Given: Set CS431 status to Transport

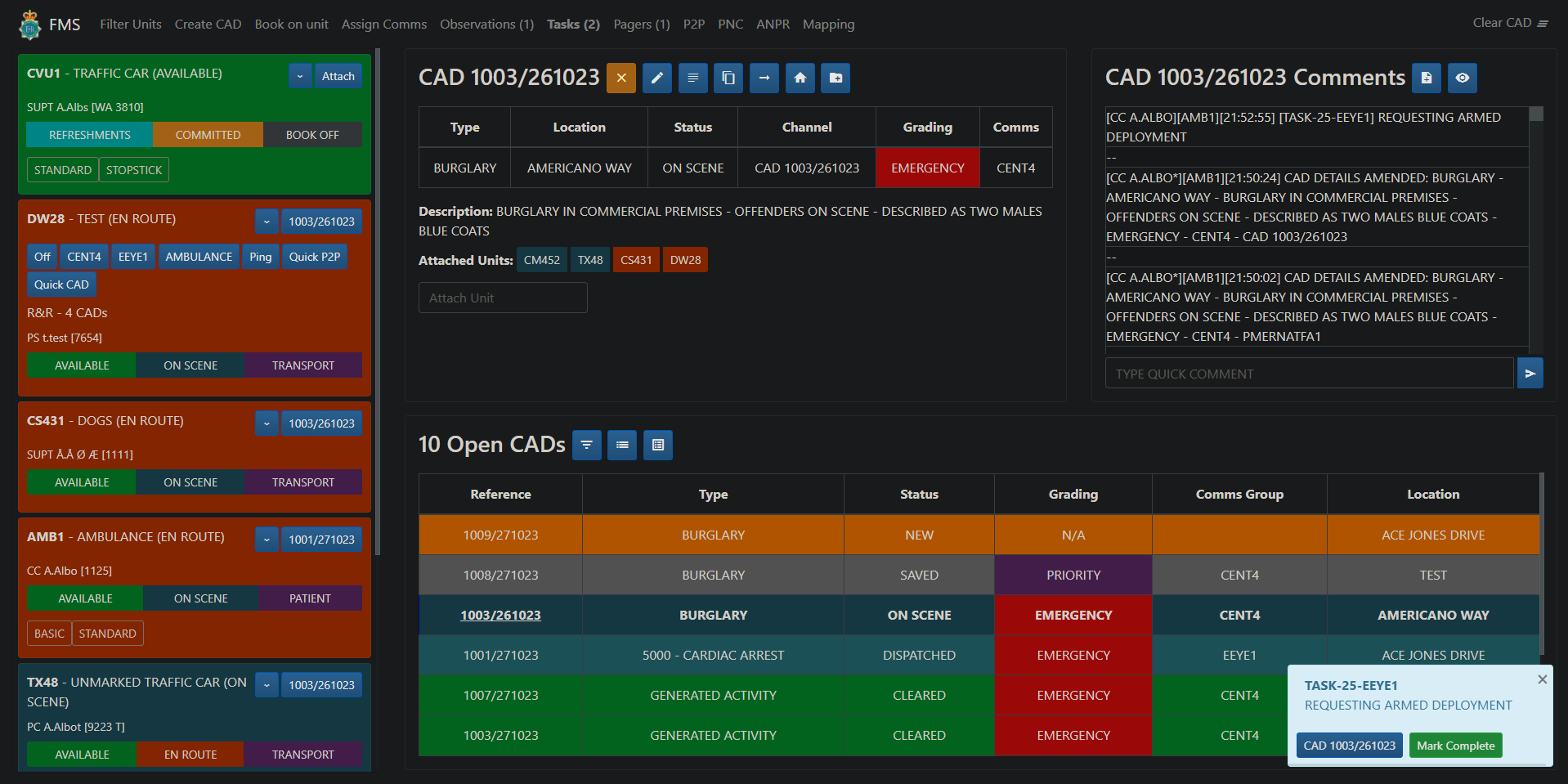Looking at the screenshot, I should click(x=303, y=482).
